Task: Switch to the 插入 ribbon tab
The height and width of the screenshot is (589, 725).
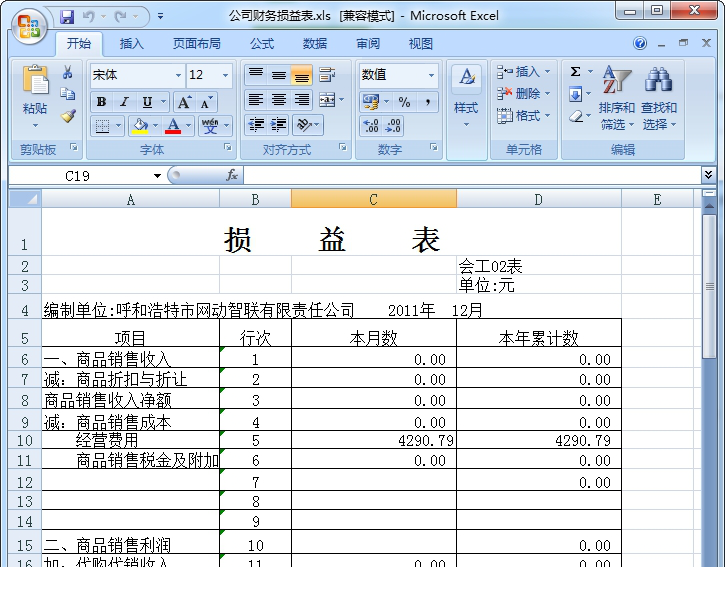Action: [132, 44]
